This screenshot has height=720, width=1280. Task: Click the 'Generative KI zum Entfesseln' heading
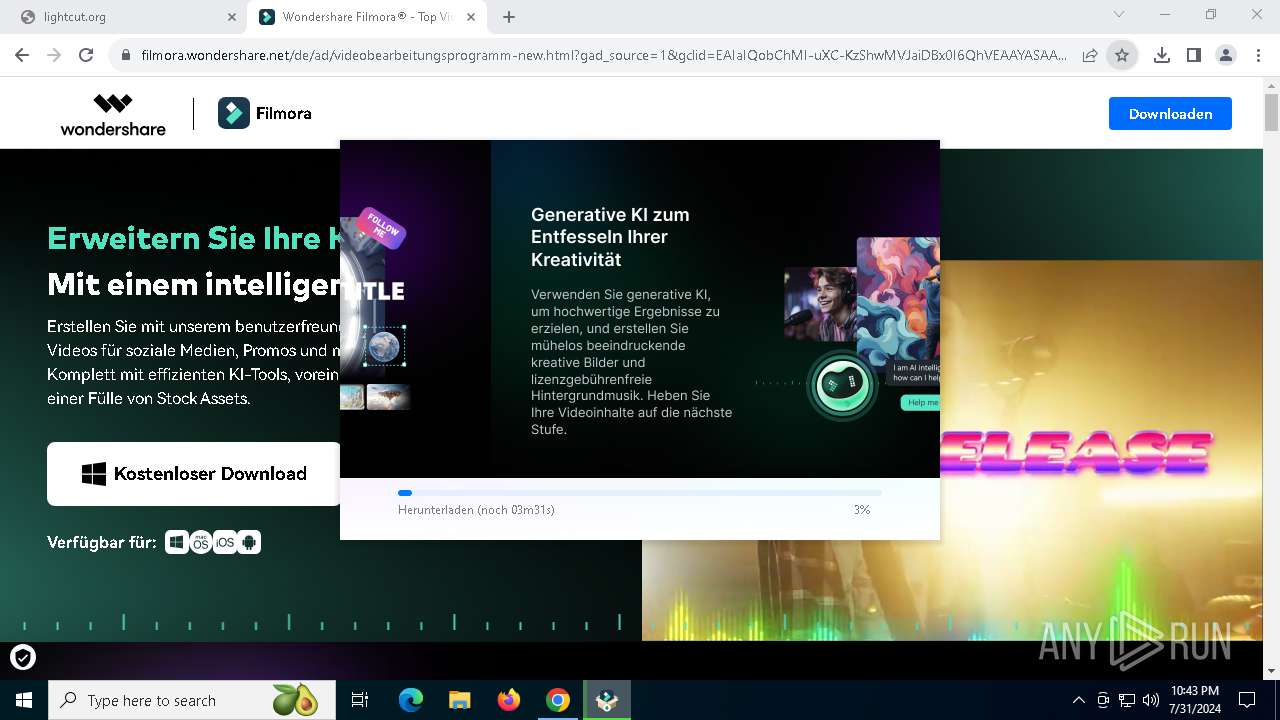[x=610, y=237]
